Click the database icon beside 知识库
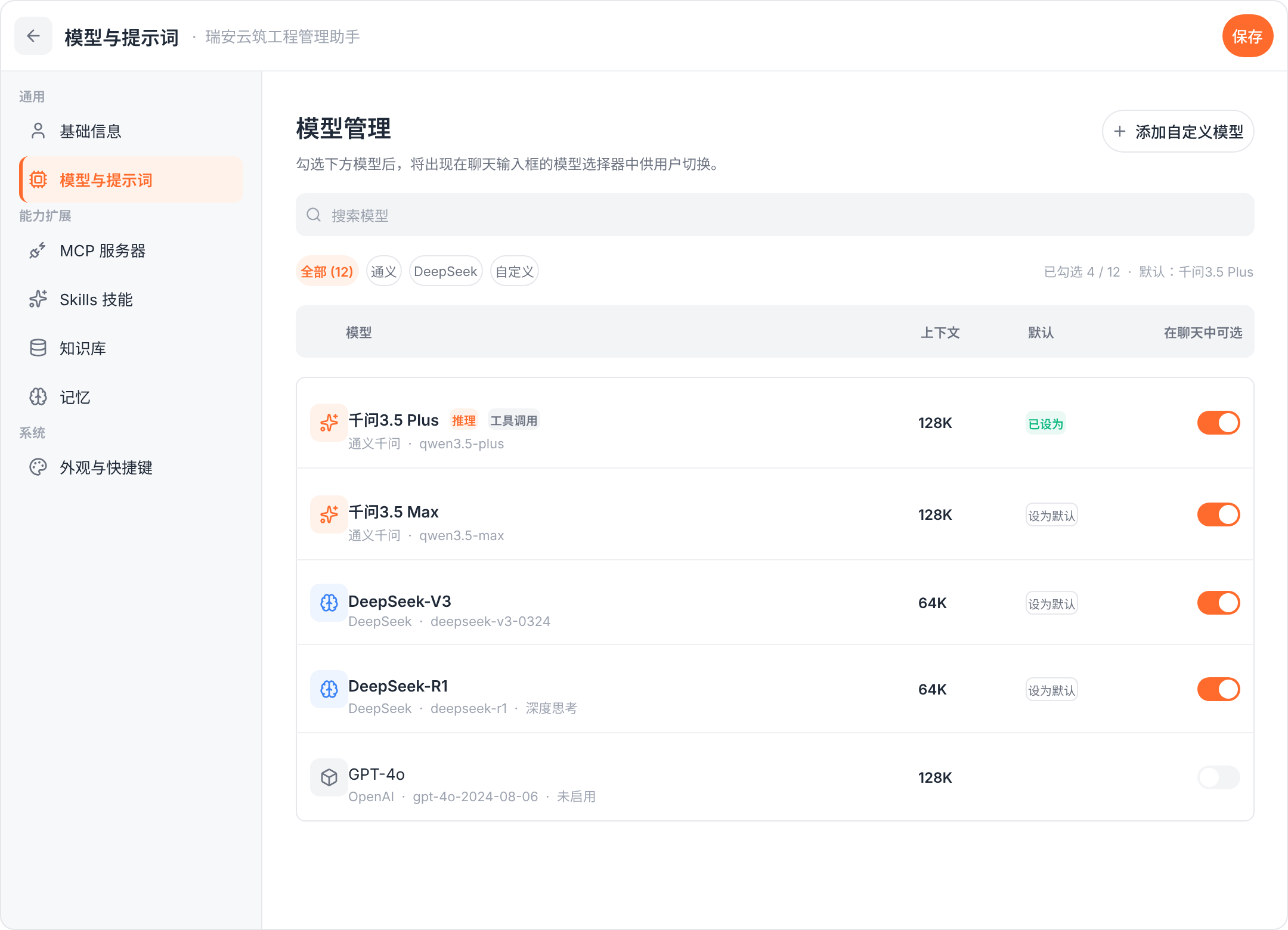 coord(38,348)
